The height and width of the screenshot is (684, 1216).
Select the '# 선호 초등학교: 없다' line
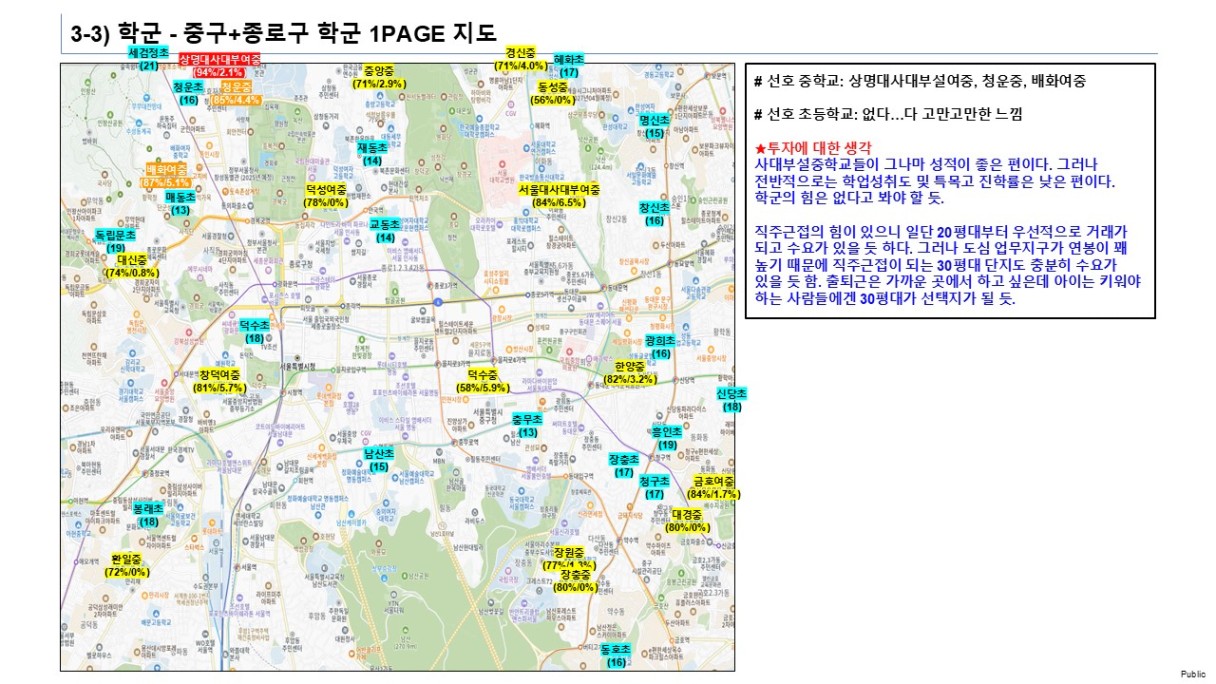[889, 114]
